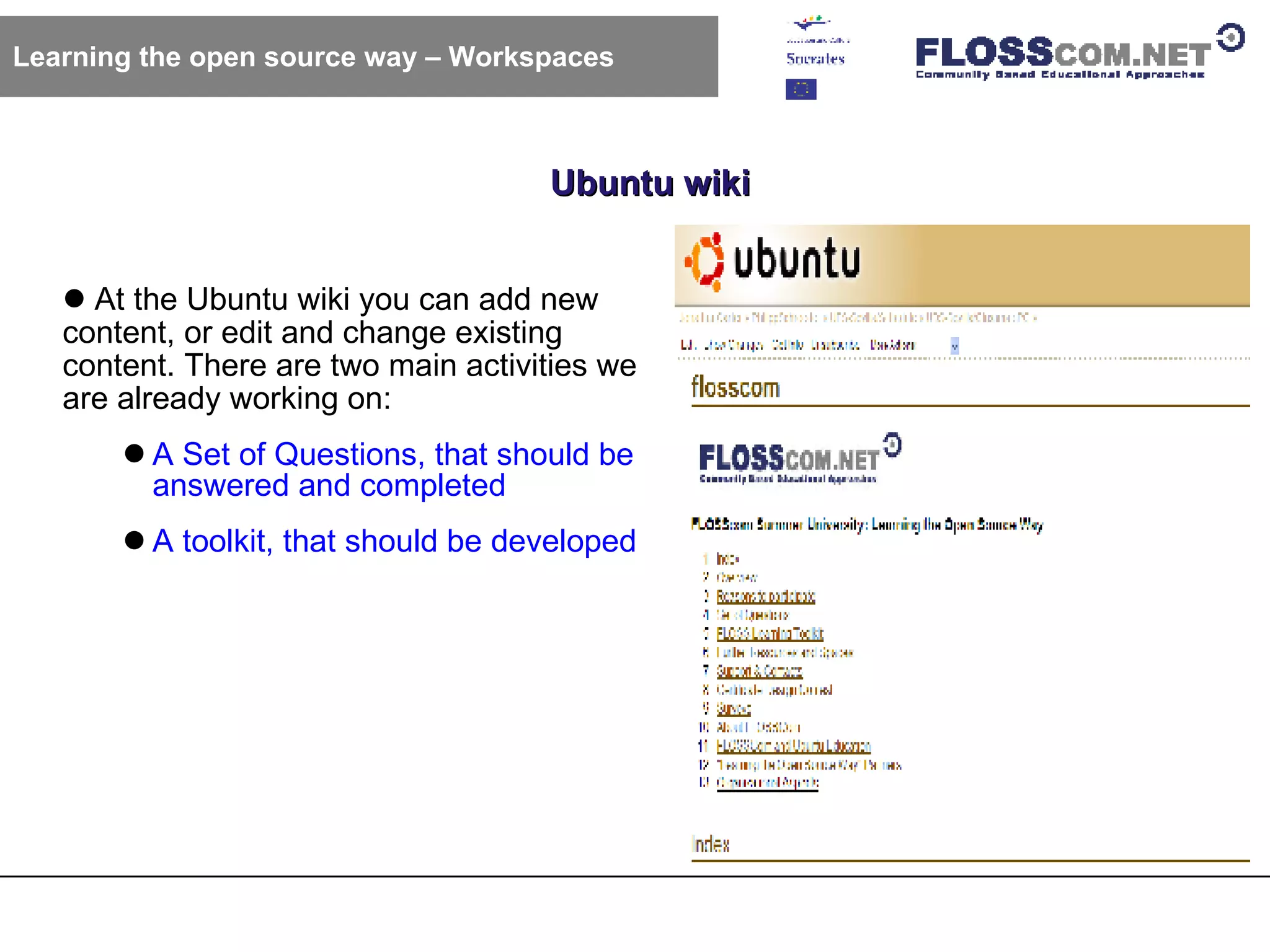Image resolution: width=1270 pixels, height=952 pixels.
Task: Click 'FLOSScom Summer University' heading text
Action: point(867,525)
